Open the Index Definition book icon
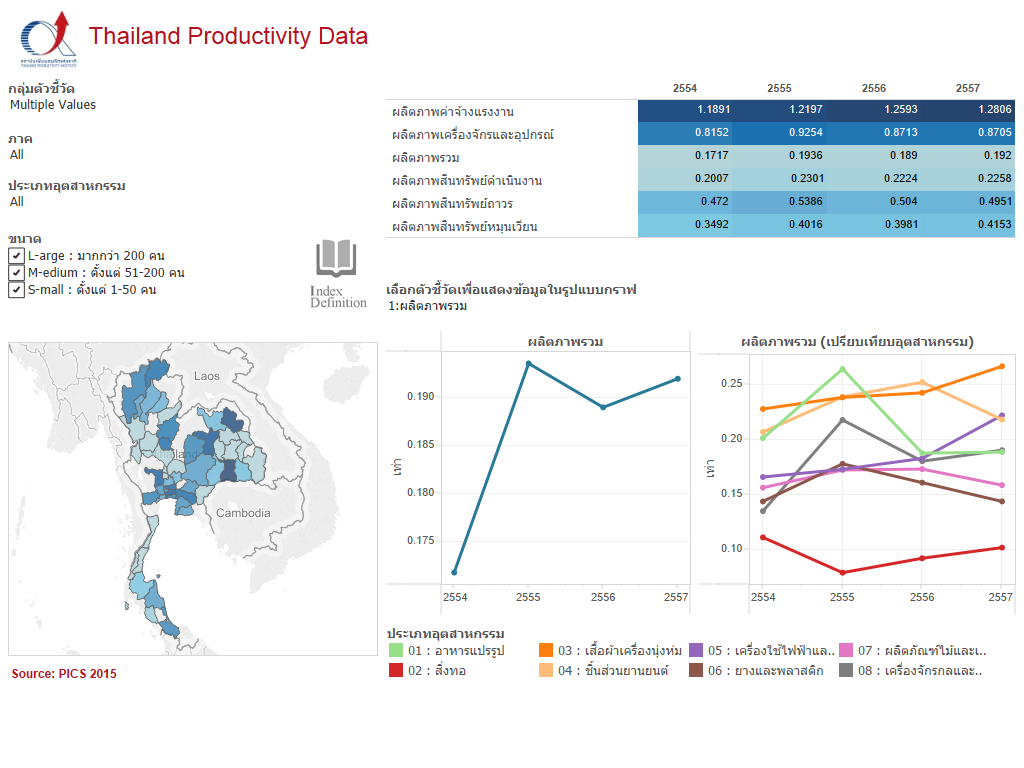This screenshot has width=1024, height=768. 336,259
